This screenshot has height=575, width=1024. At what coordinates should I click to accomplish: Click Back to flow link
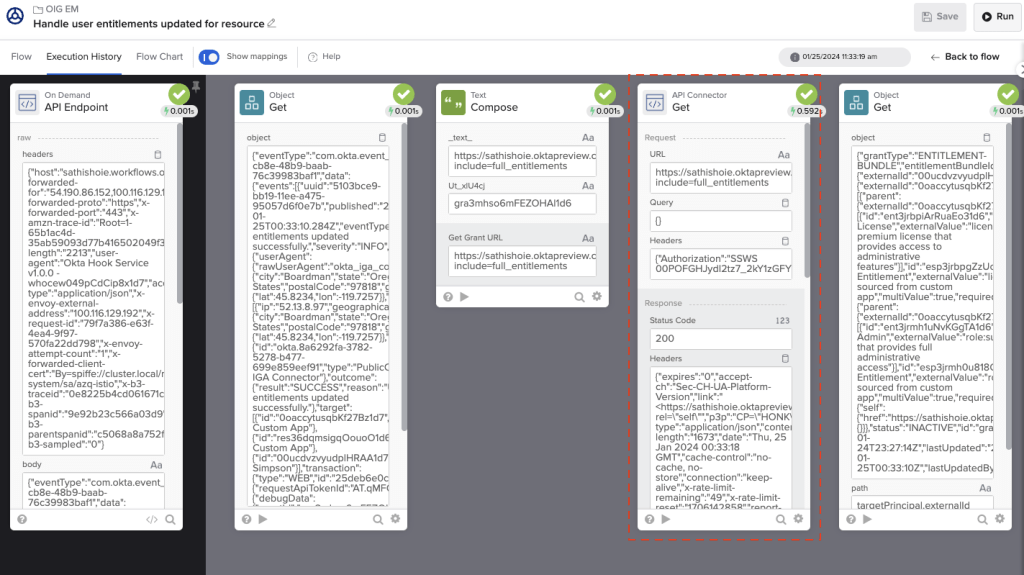[964, 57]
